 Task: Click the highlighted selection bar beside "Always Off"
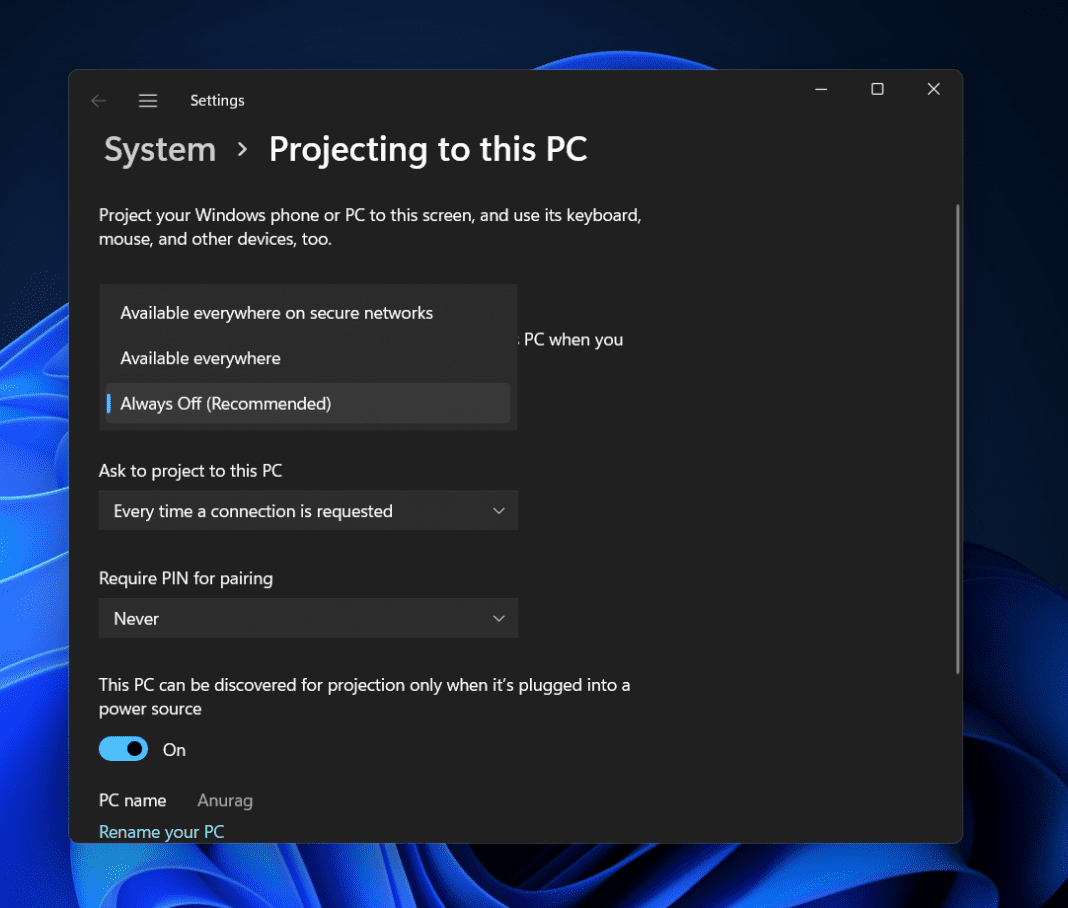[x=108, y=403]
